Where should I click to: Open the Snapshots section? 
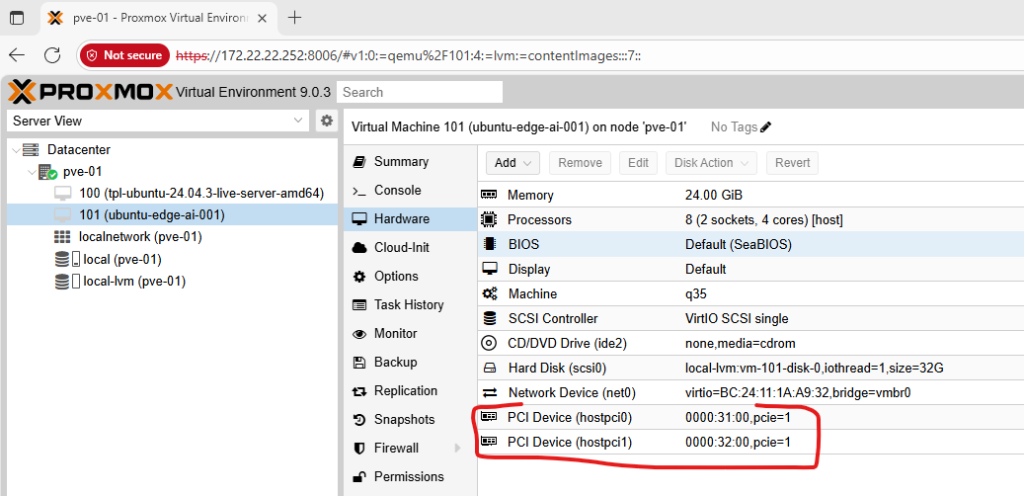tap(404, 419)
